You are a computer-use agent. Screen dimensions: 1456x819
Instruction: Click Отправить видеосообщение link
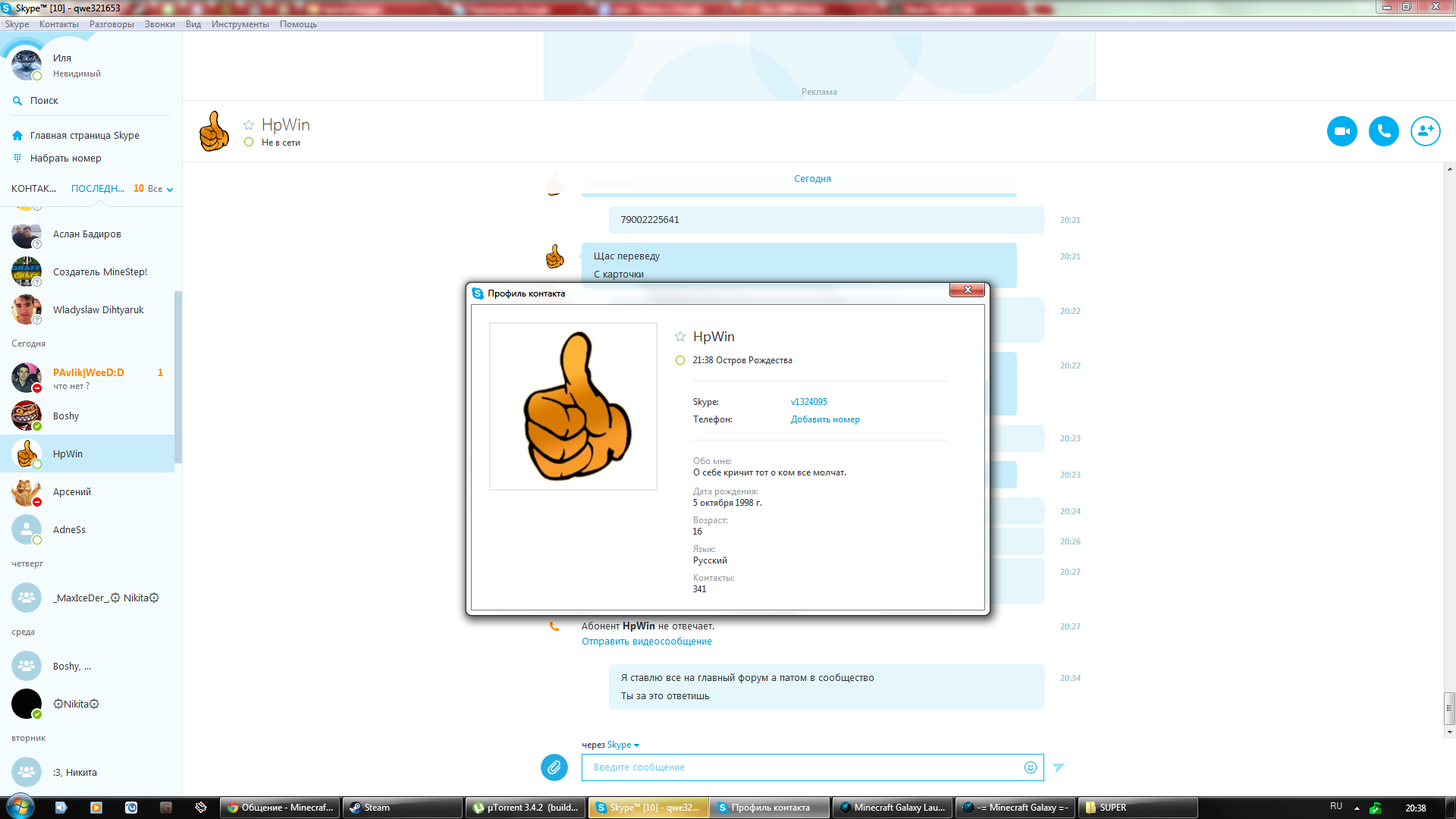(646, 642)
